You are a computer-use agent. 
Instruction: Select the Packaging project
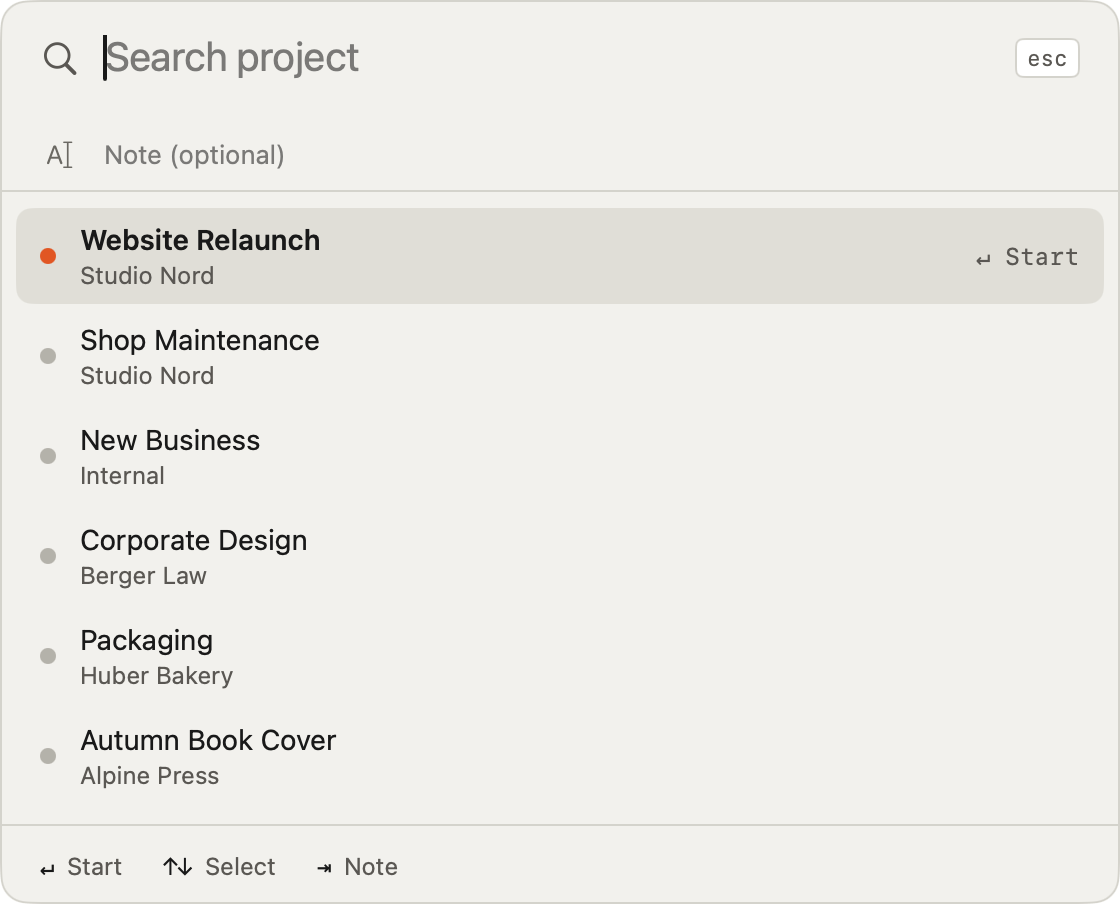(x=560, y=656)
